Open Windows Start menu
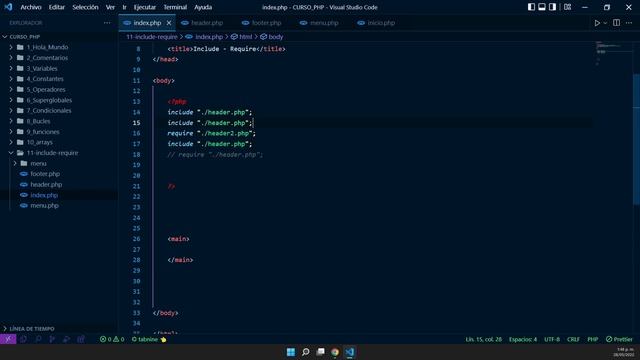This screenshot has width=640, height=360. click(291, 352)
